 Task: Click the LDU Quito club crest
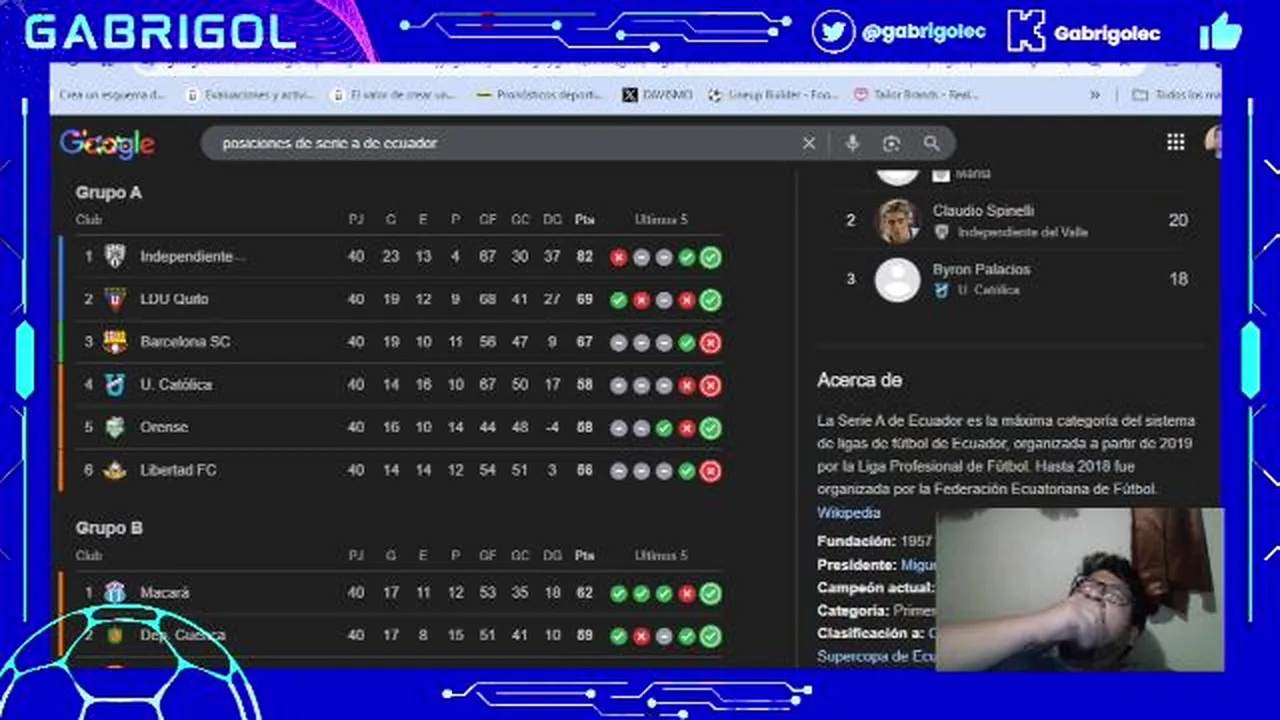click(x=115, y=299)
